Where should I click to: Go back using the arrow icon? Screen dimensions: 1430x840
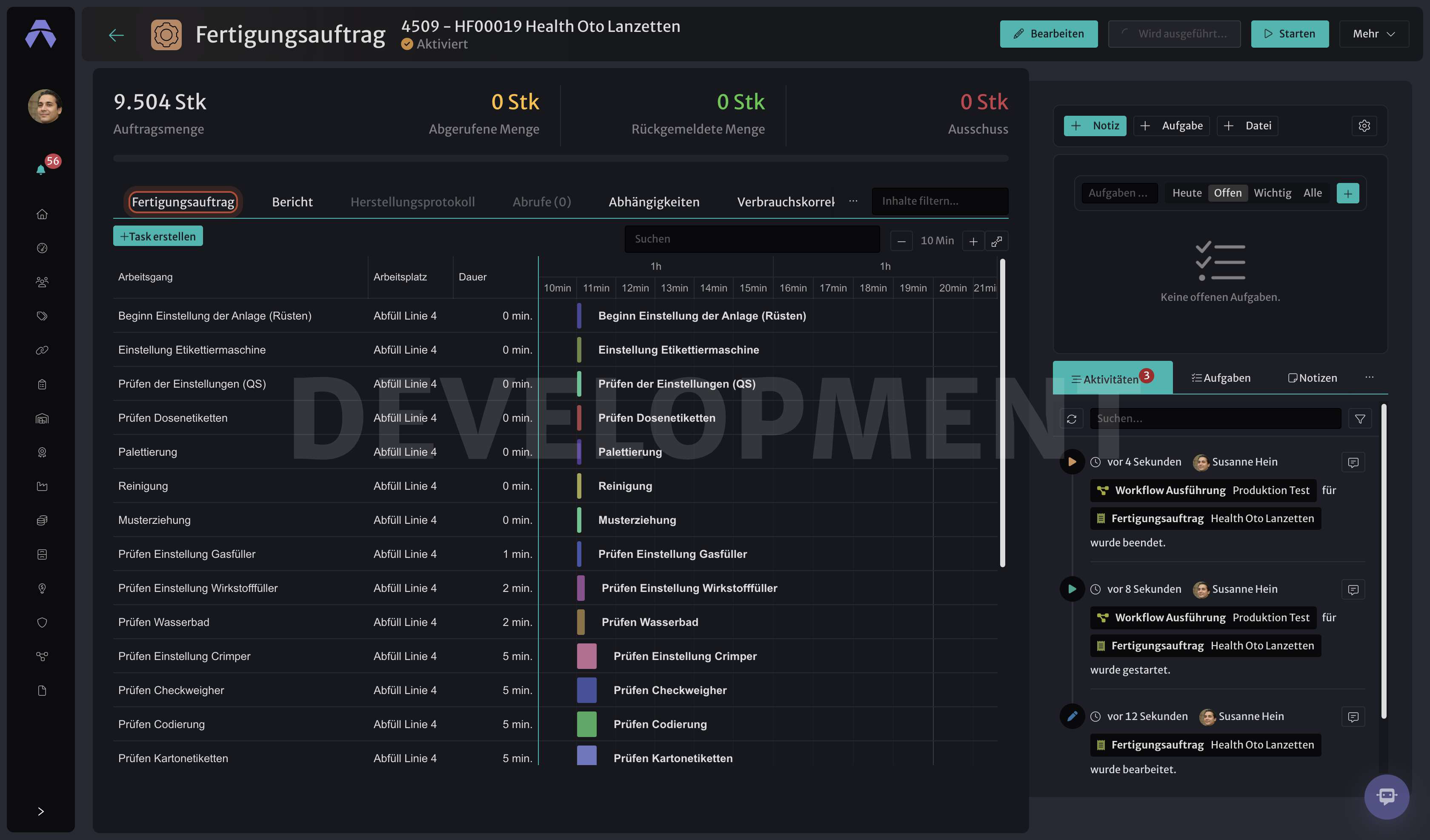116,34
